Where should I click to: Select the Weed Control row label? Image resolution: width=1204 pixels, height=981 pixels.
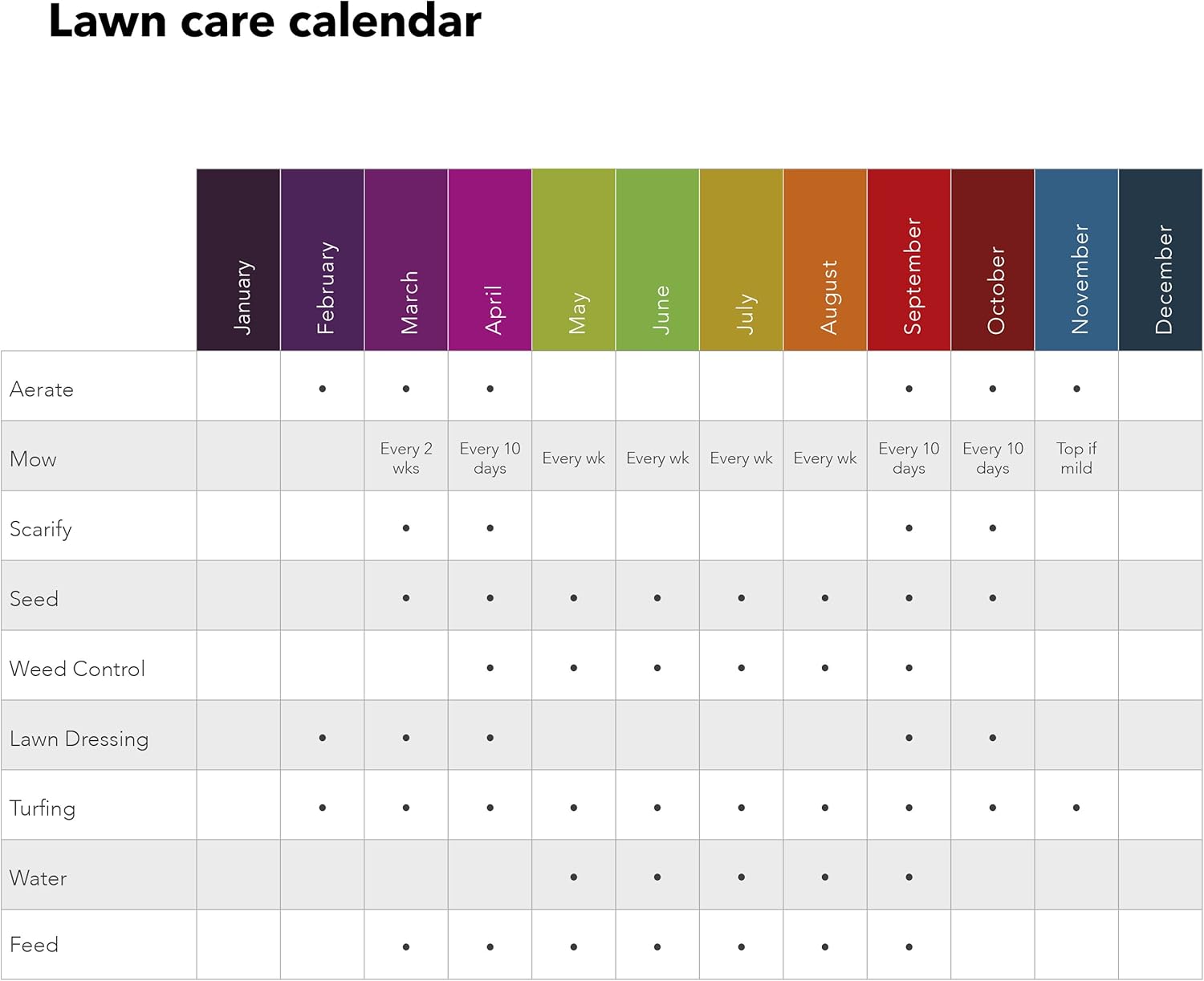pos(77,669)
